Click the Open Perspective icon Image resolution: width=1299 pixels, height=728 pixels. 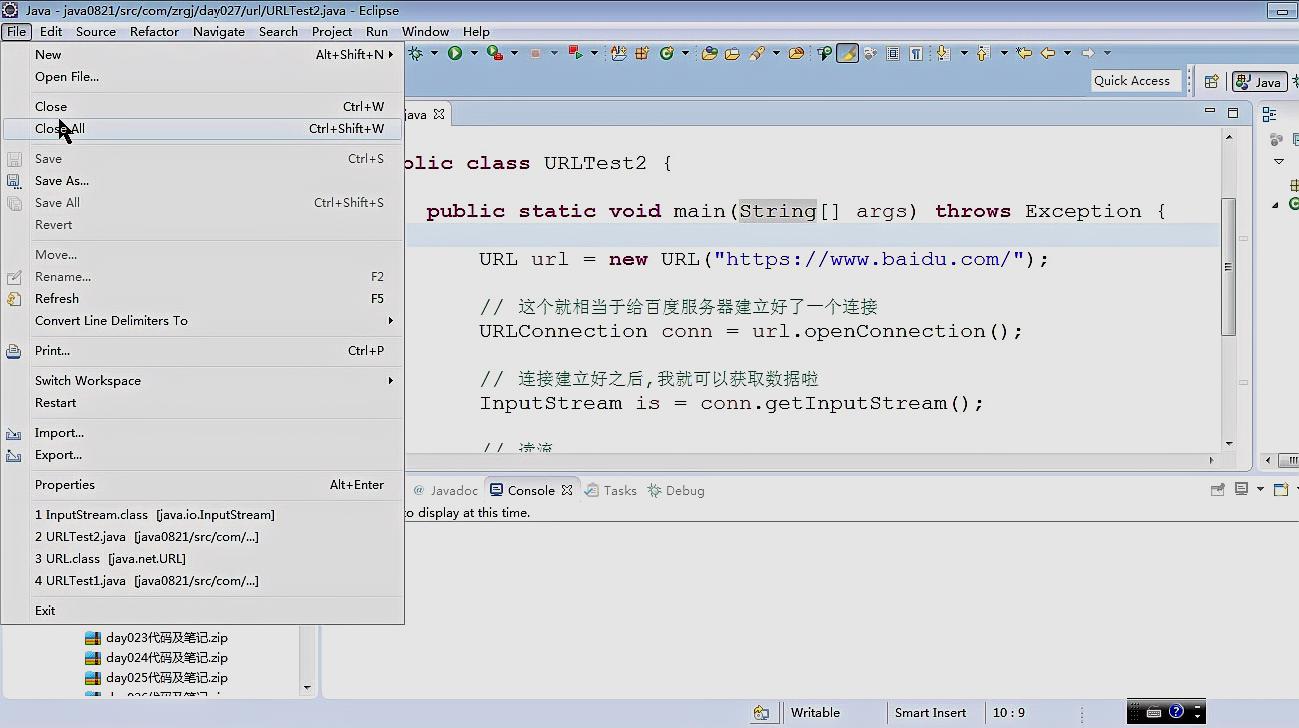(1211, 81)
